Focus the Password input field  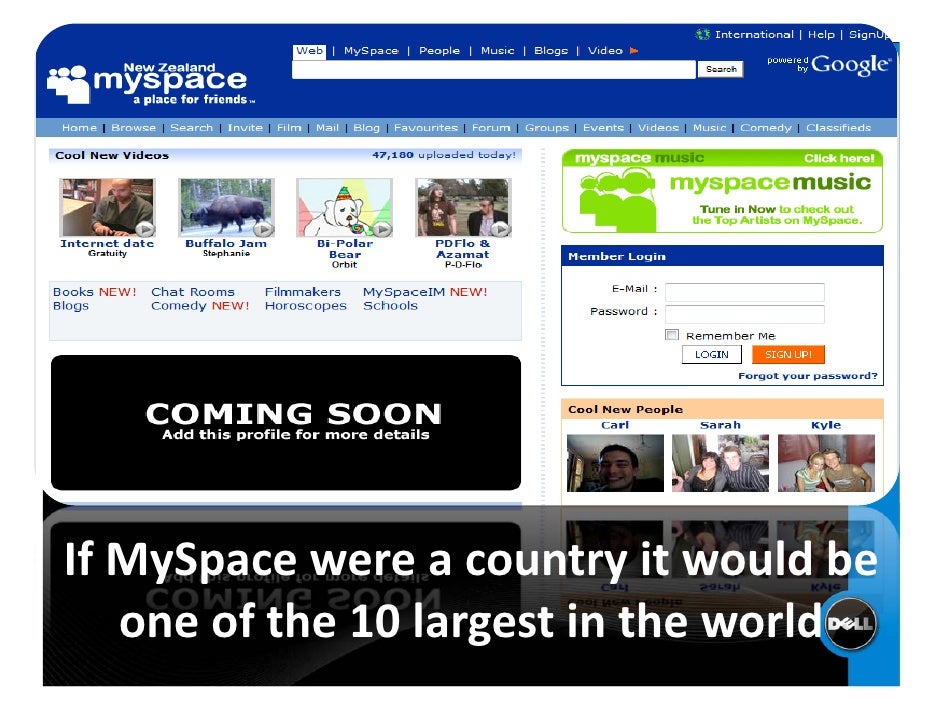744,314
